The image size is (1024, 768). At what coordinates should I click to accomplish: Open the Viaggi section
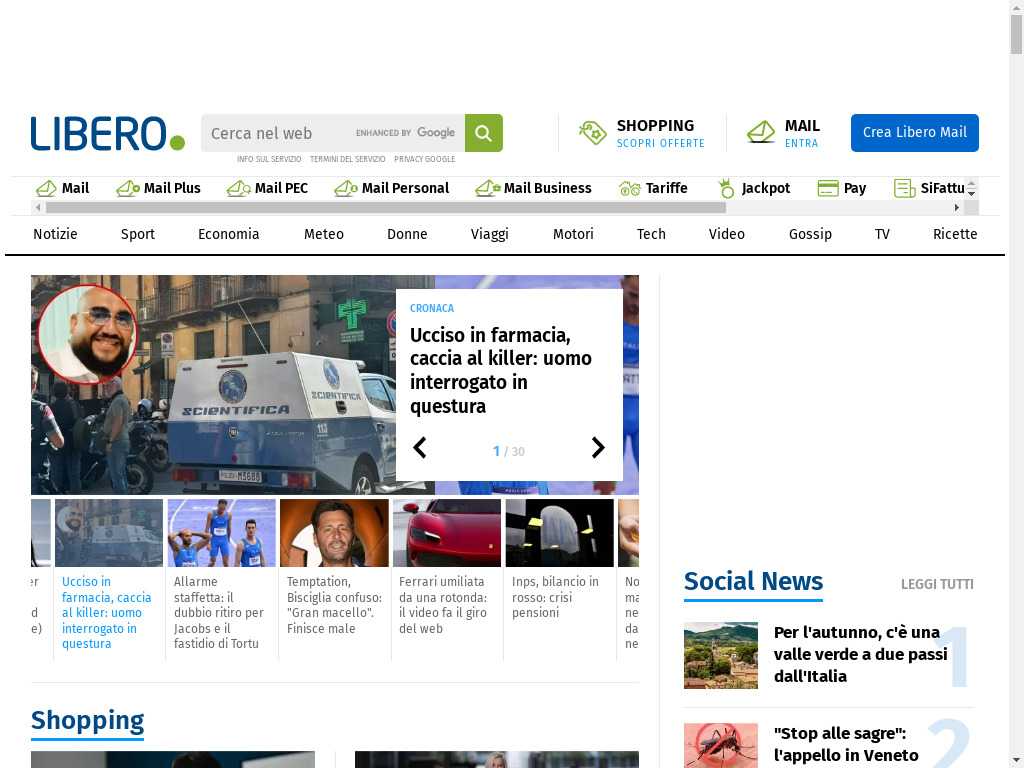click(x=490, y=234)
